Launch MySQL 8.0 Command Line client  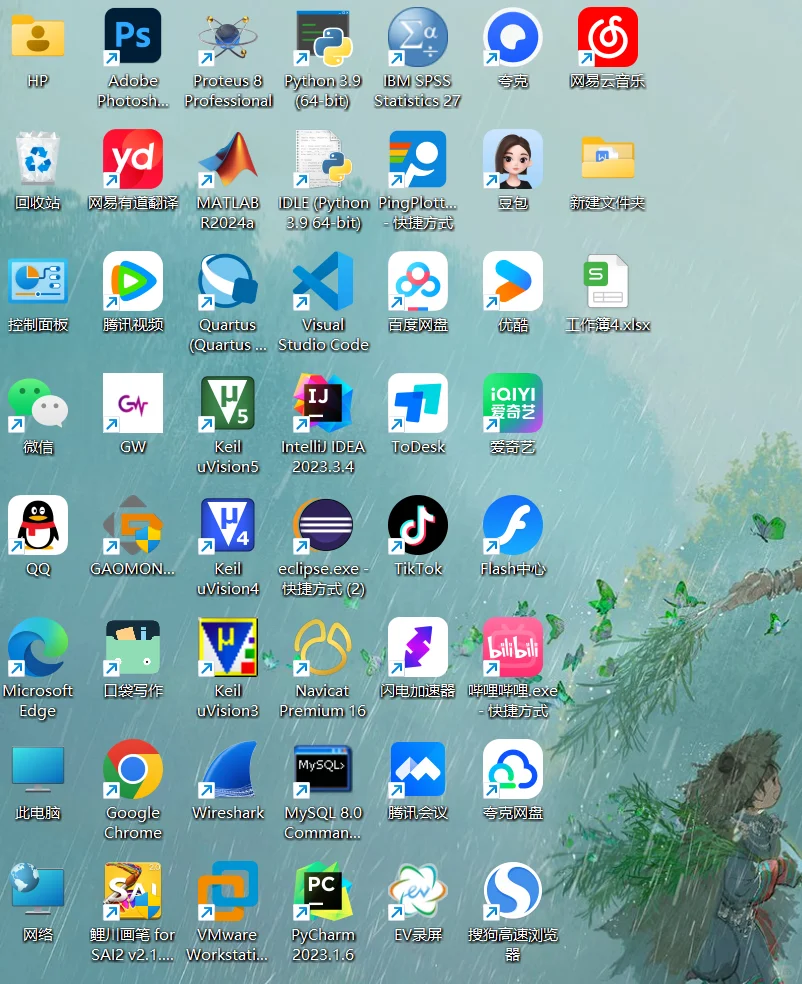[x=323, y=769]
